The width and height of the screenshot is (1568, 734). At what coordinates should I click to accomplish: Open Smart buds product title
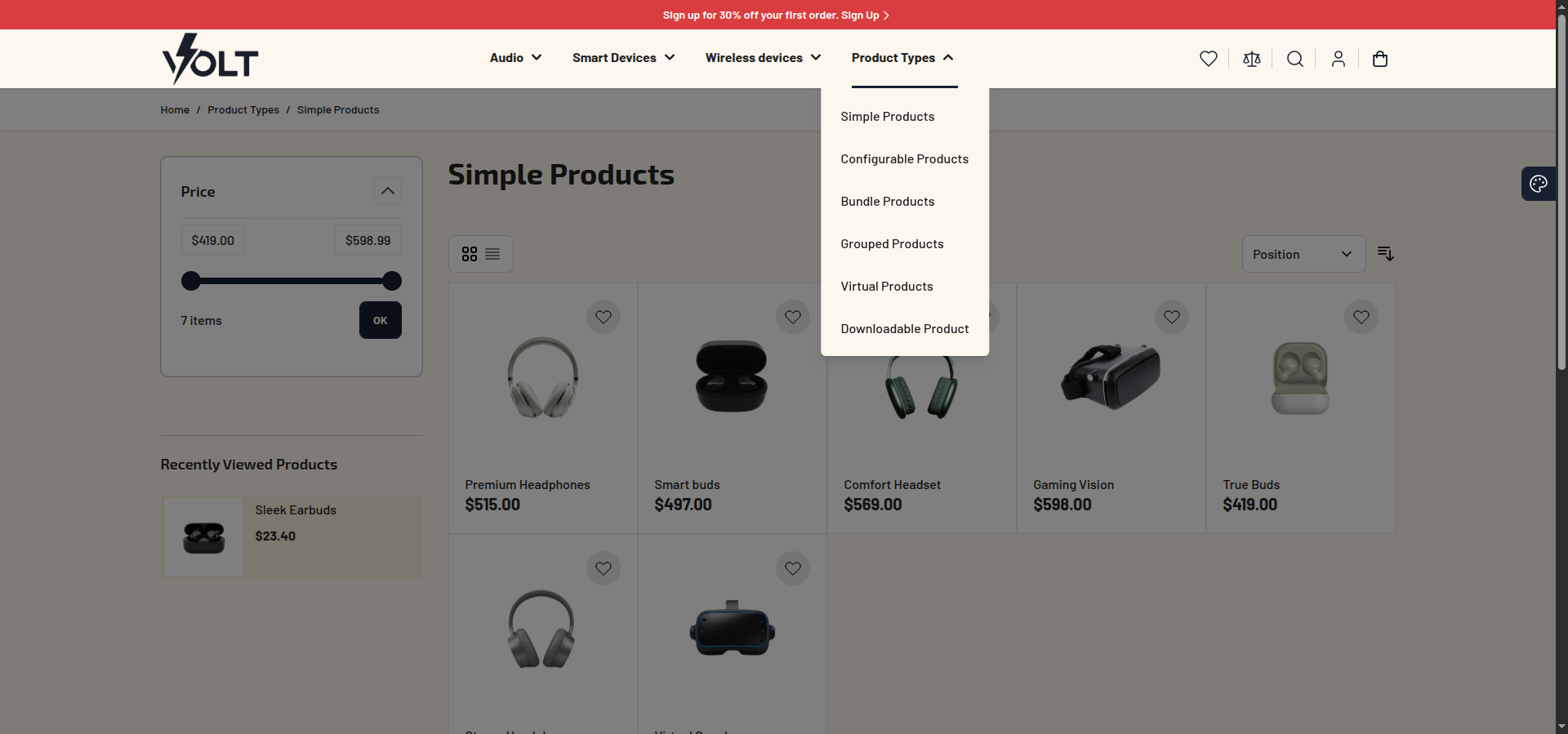click(687, 485)
